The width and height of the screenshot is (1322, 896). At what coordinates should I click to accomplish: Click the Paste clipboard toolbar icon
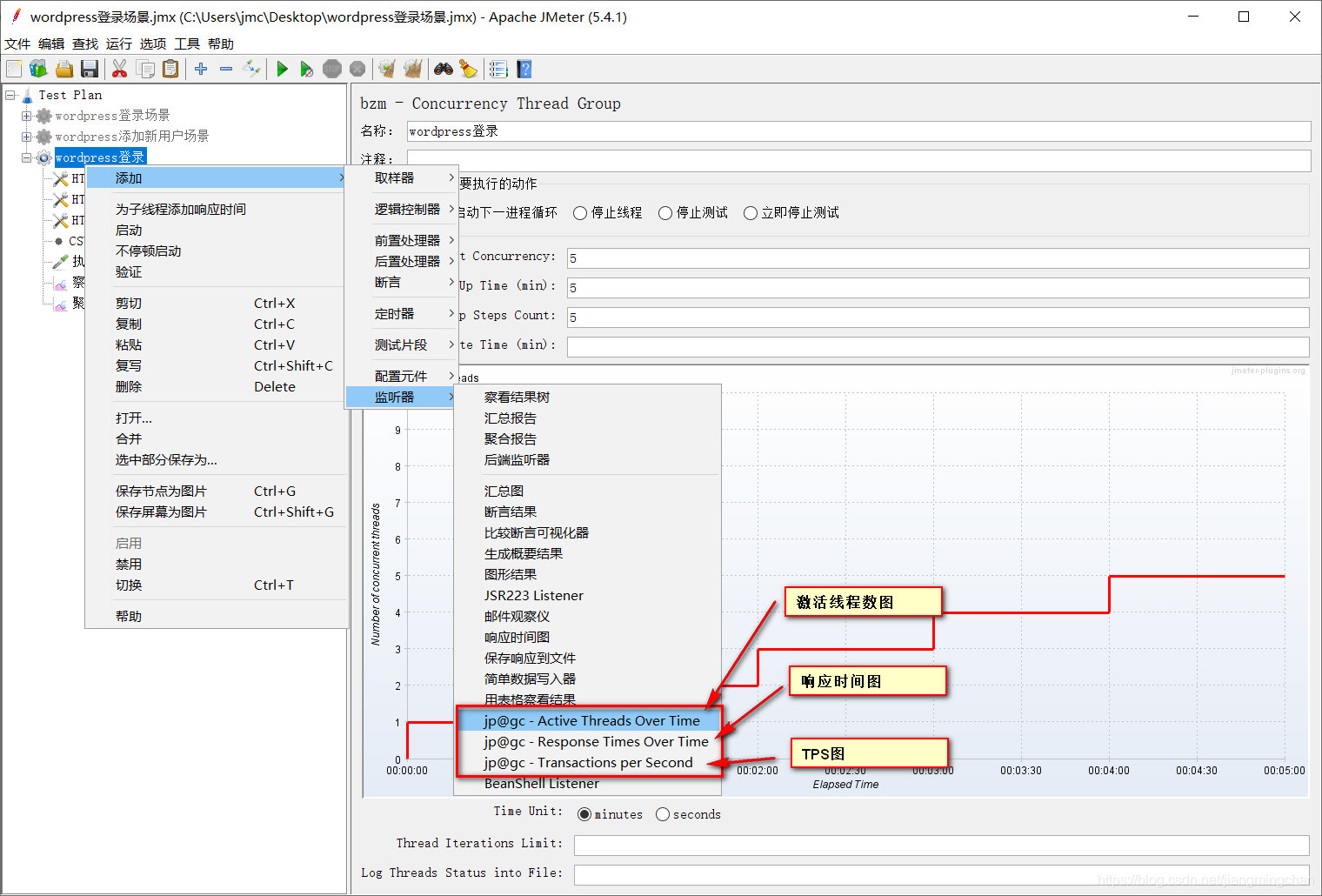pos(170,69)
